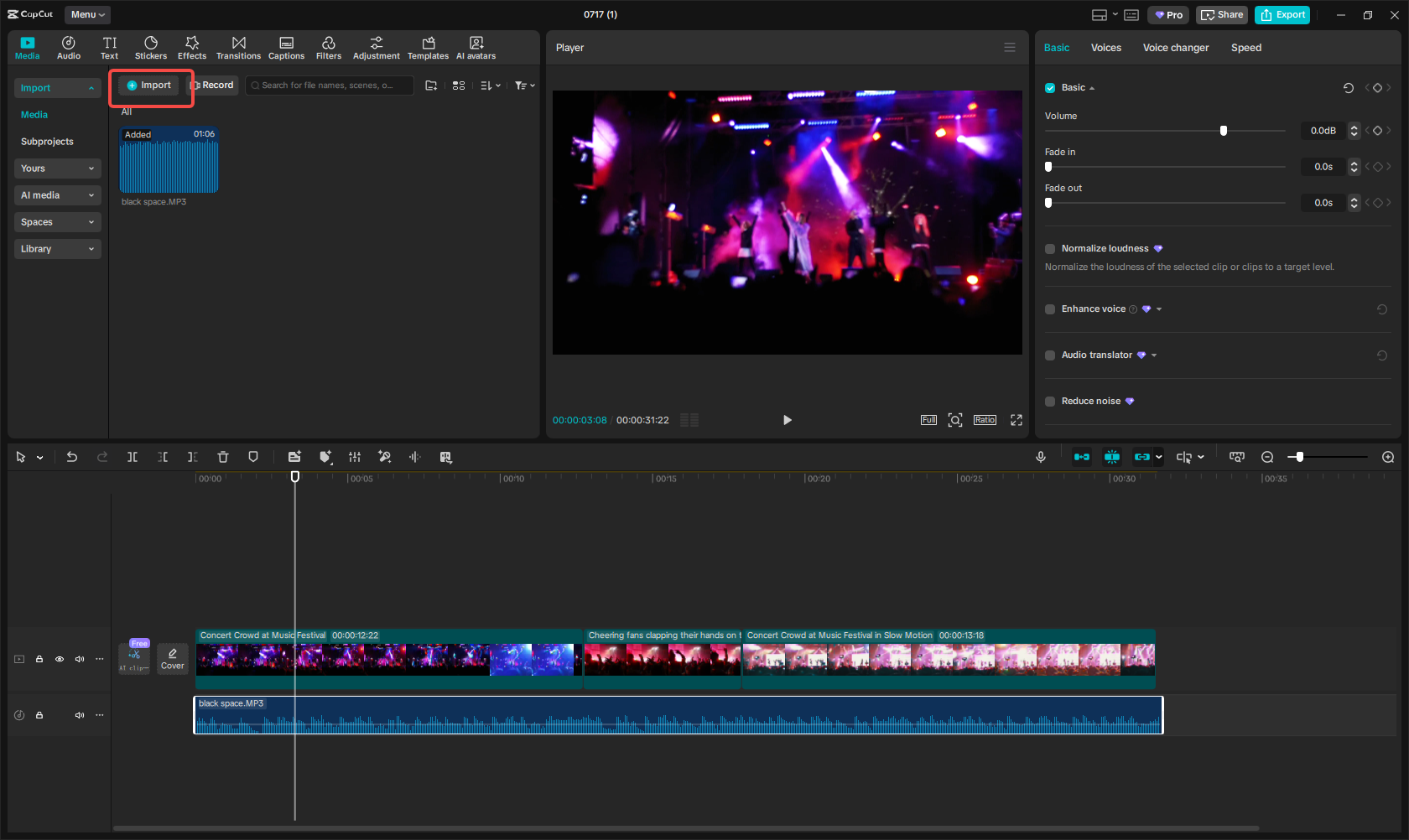The height and width of the screenshot is (840, 1409).
Task: Mute the audio track black space.MP3
Action: 80,715
